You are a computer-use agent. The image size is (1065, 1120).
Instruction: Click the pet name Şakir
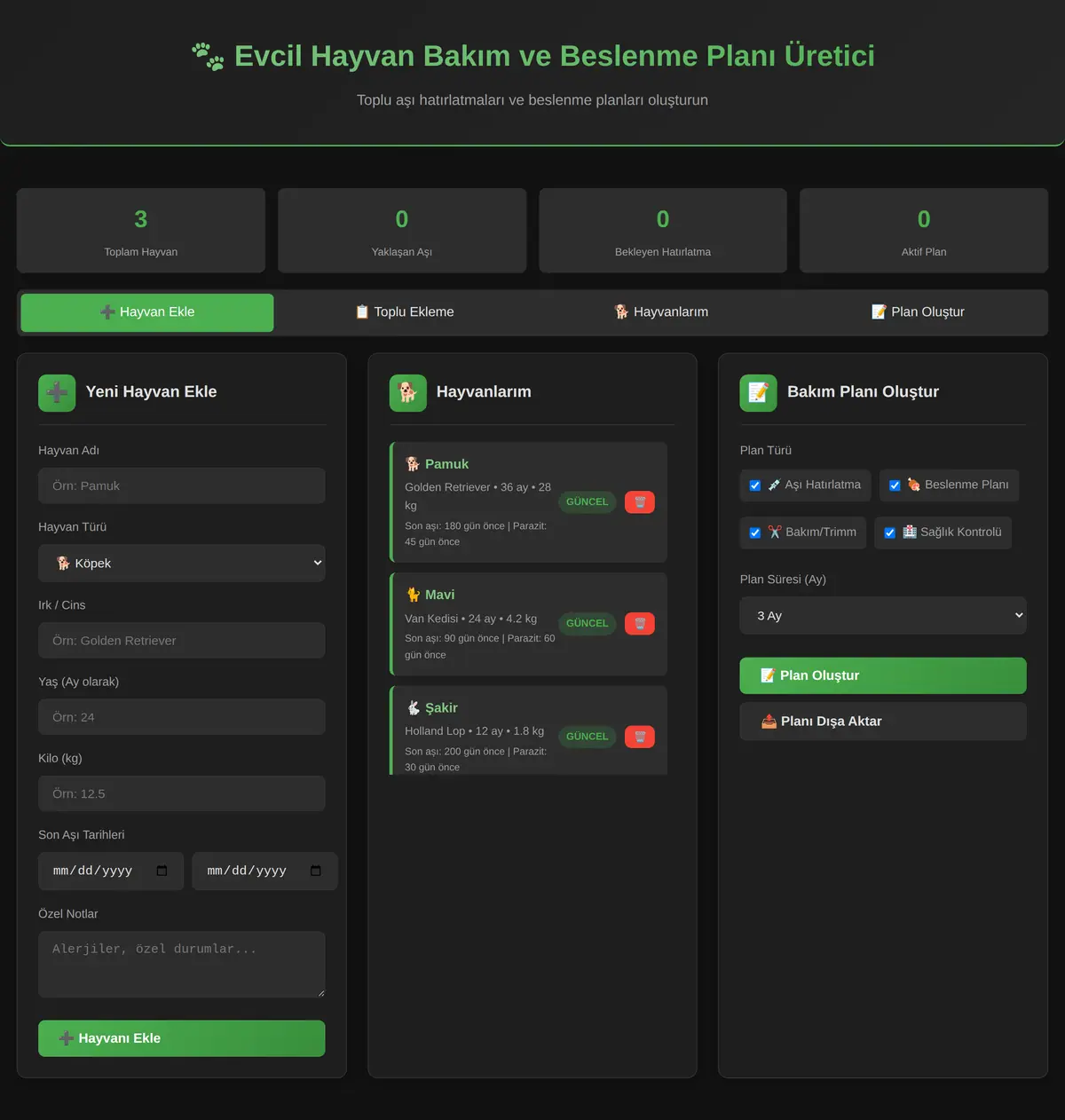[x=441, y=707]
